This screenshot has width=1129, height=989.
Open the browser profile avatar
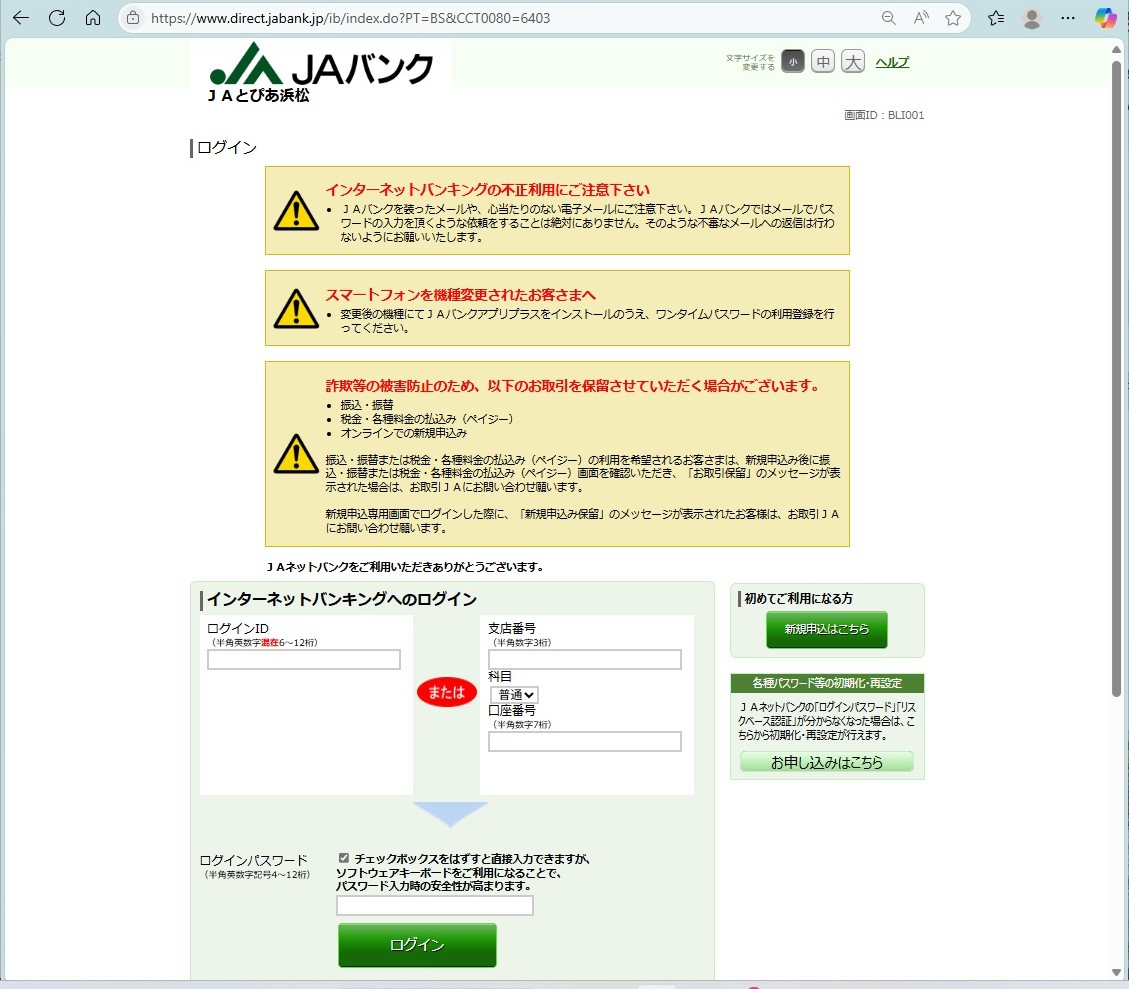tap(1032, 18)
